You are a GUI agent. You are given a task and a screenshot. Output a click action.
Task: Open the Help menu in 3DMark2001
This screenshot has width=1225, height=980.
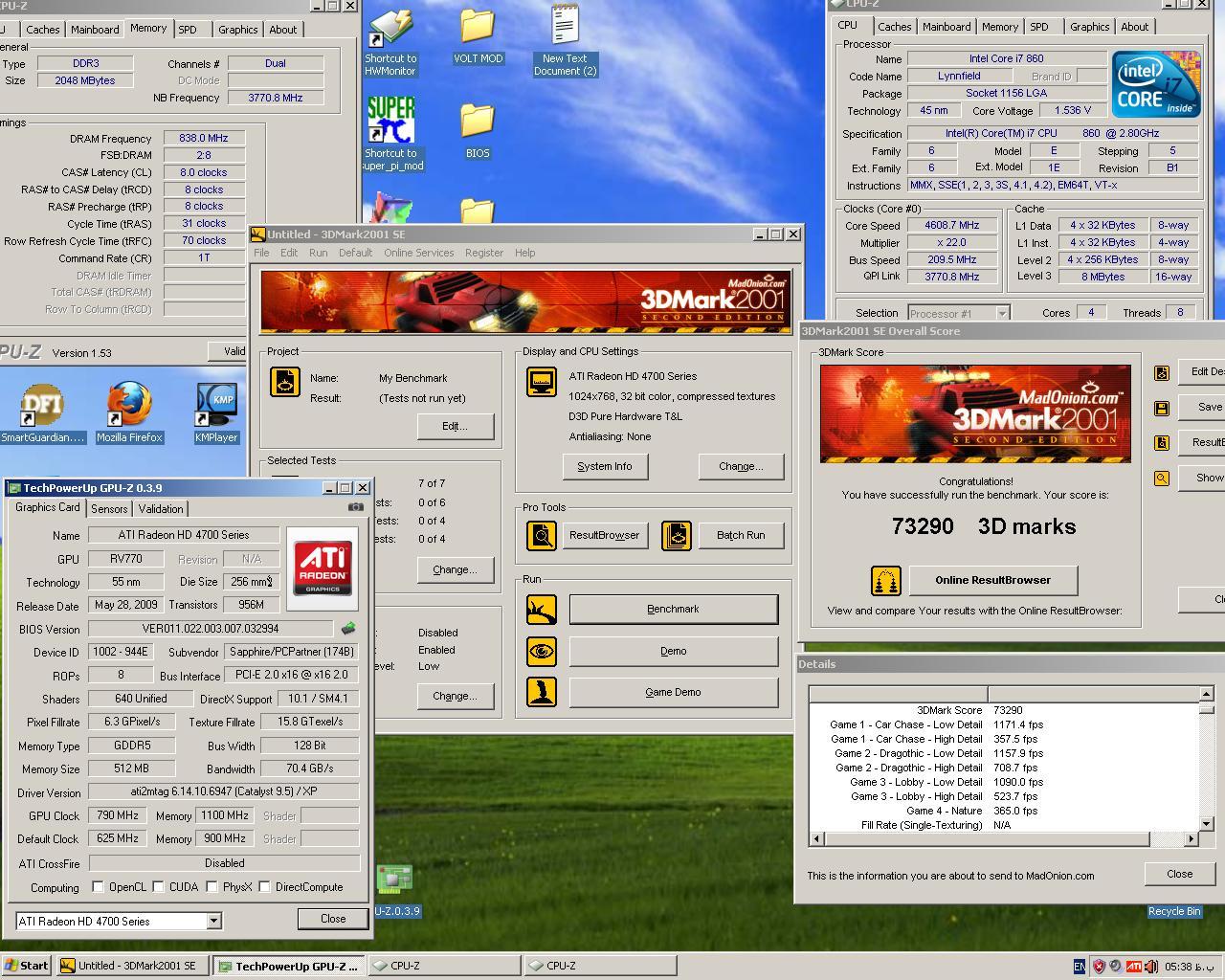tap(524, 253)
